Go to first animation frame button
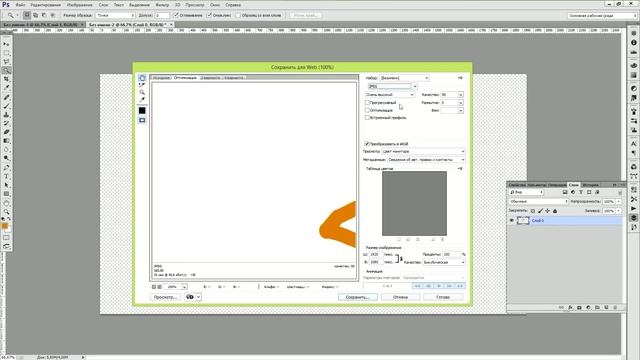Screen dimensions: 640x360 tap(417, 286)
